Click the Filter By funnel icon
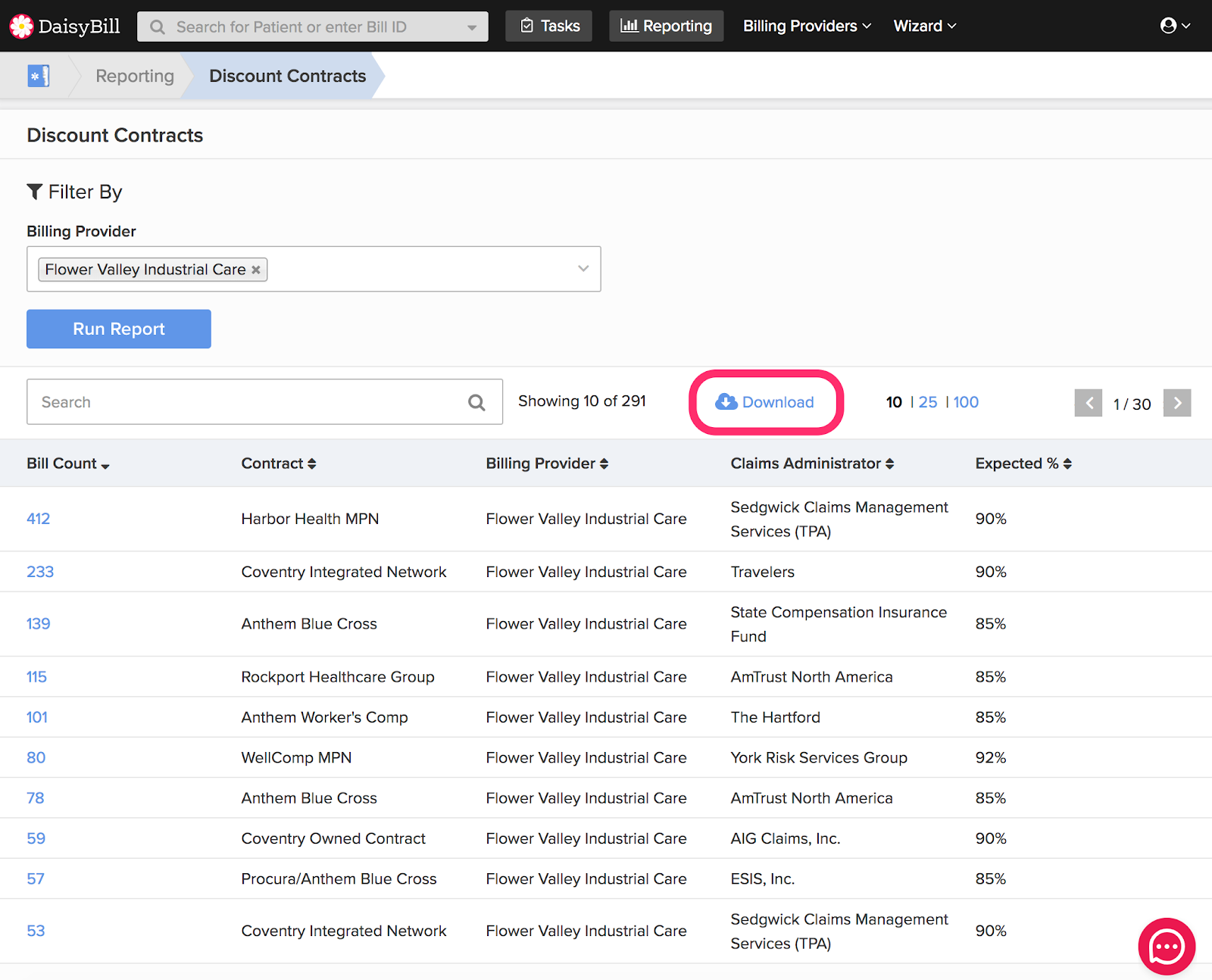The height and width of the screenshot is (980, 1212). click(34, 192)
